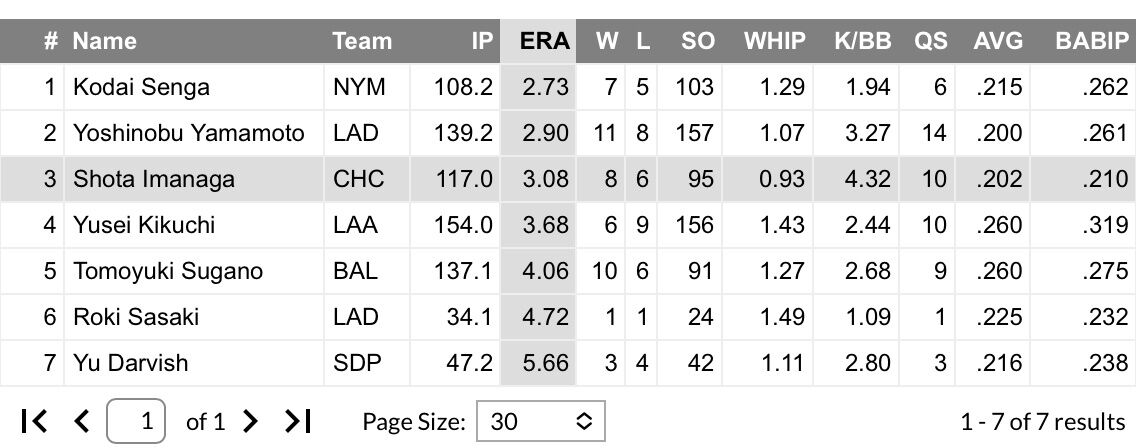The width and height of the screenshot is (1136, 448).
Task: Click Tomoyuki Sugano's BAL team link
Action: tap(355, 271)
